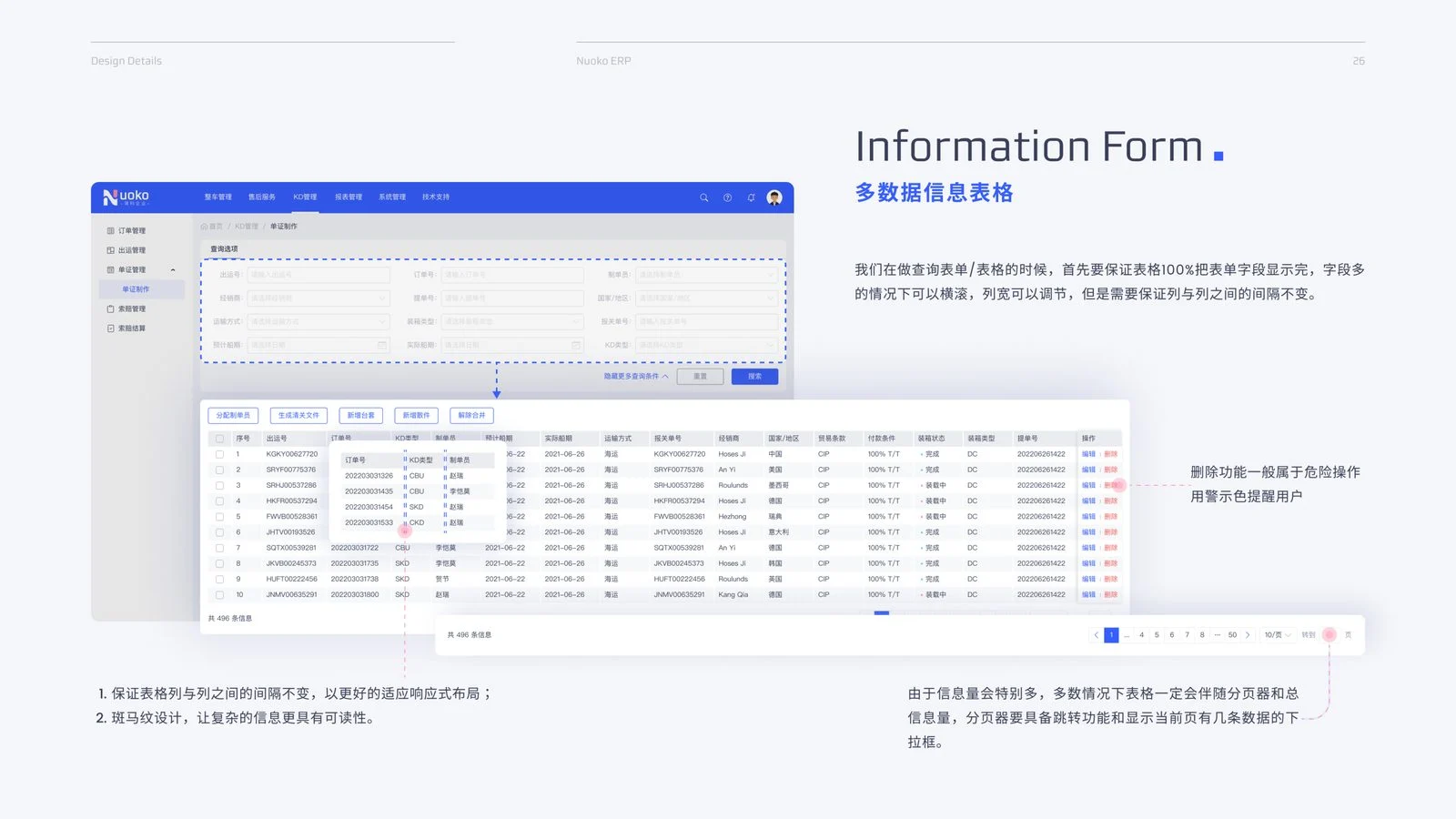
Task: Switch to 系统管理 top menu
Action: coord(392,197)
